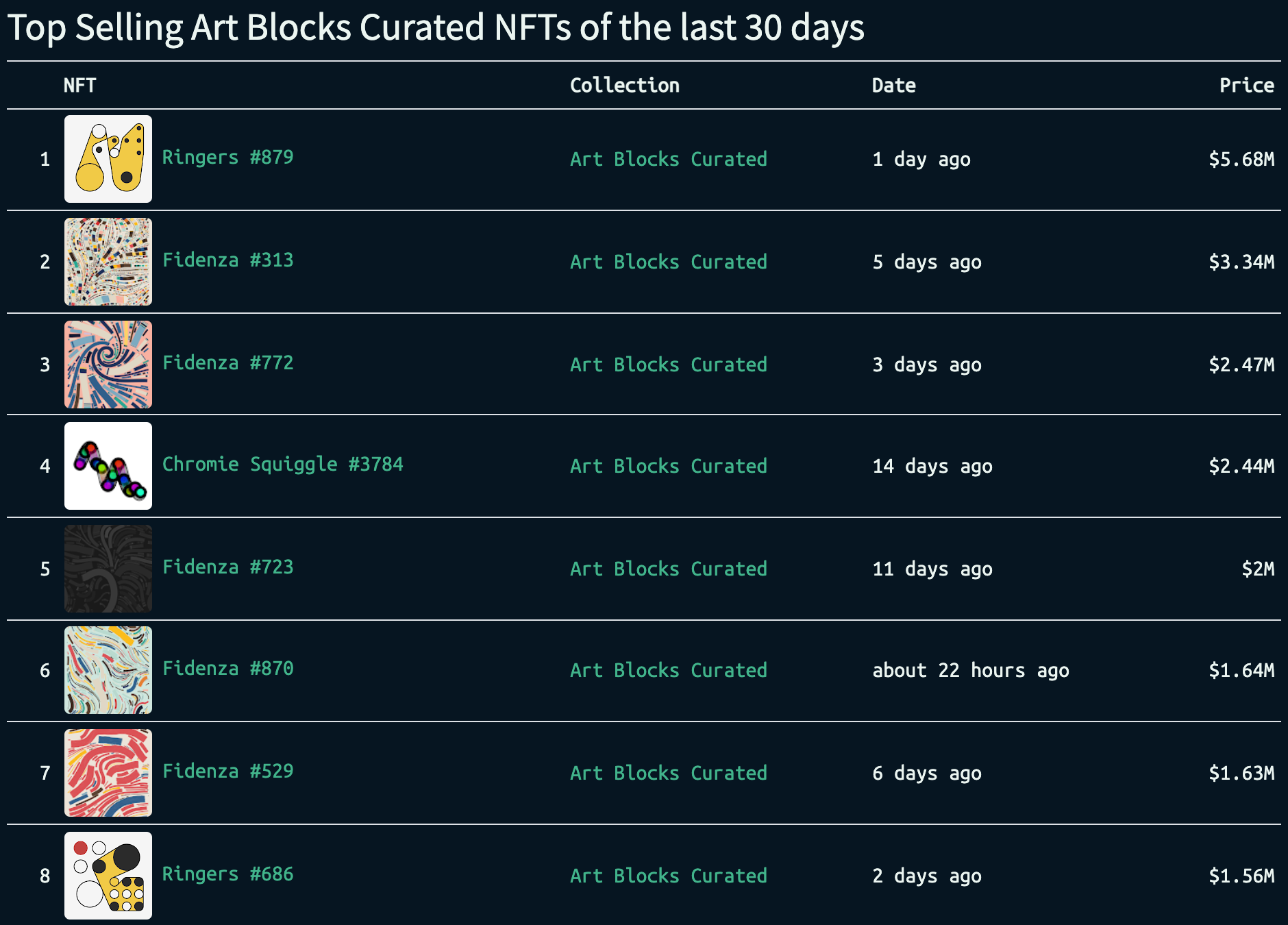Click Art Blocks Curated link for Fidenza #723
1288x925 pixels.
coord(668,569)
